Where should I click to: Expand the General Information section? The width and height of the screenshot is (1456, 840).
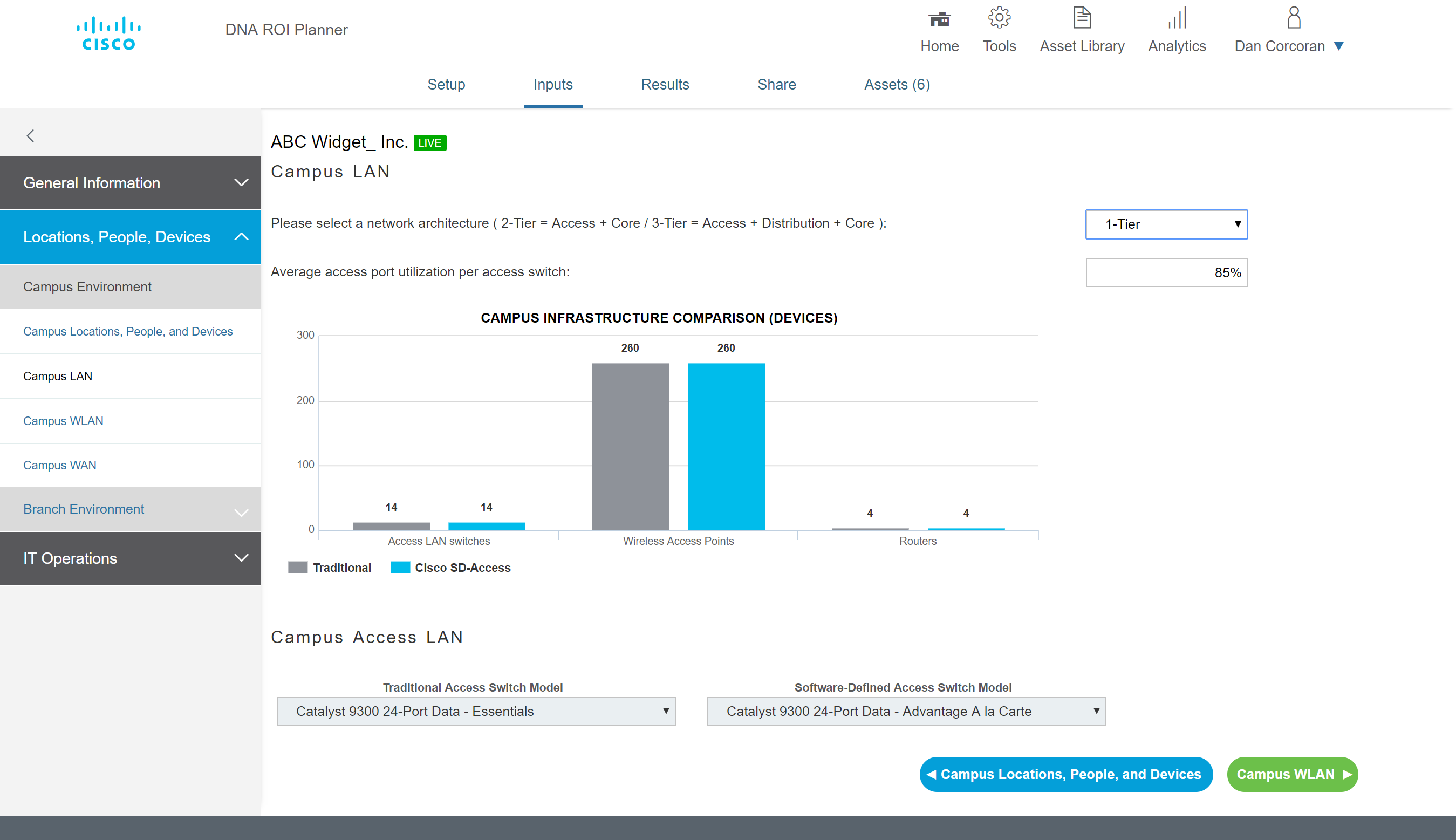point(131,183)
